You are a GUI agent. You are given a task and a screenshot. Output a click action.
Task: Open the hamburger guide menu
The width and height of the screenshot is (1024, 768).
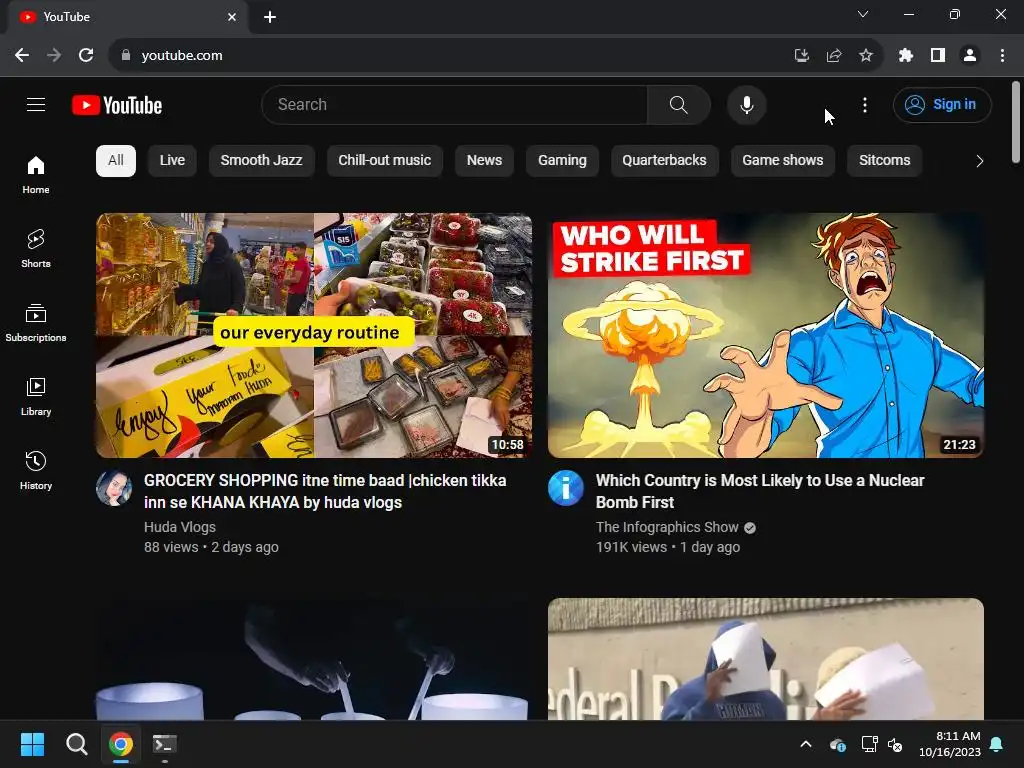(36, 104)
